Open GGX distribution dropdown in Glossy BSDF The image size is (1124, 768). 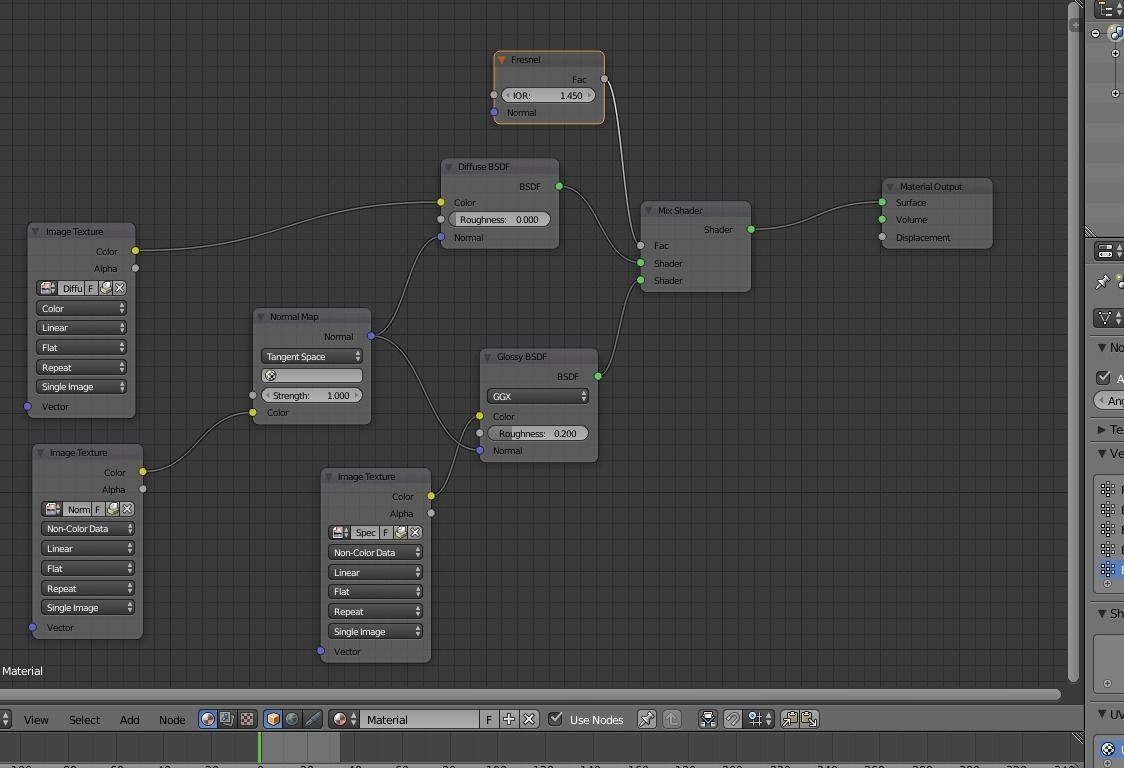(x=538, y=397)
